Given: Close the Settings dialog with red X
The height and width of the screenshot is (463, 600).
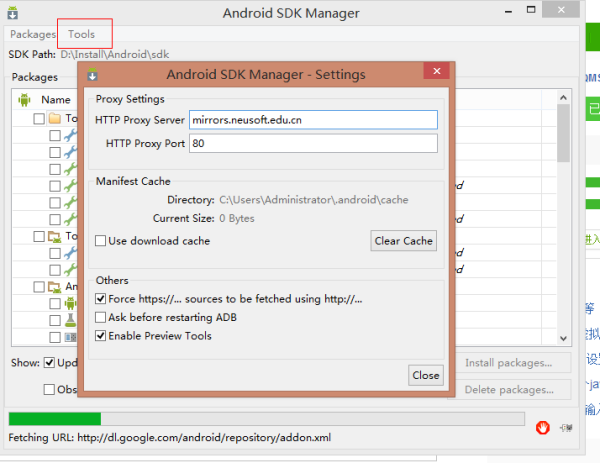Looking at the screenshot, I should pyautogui.click(x=437, y=71).
